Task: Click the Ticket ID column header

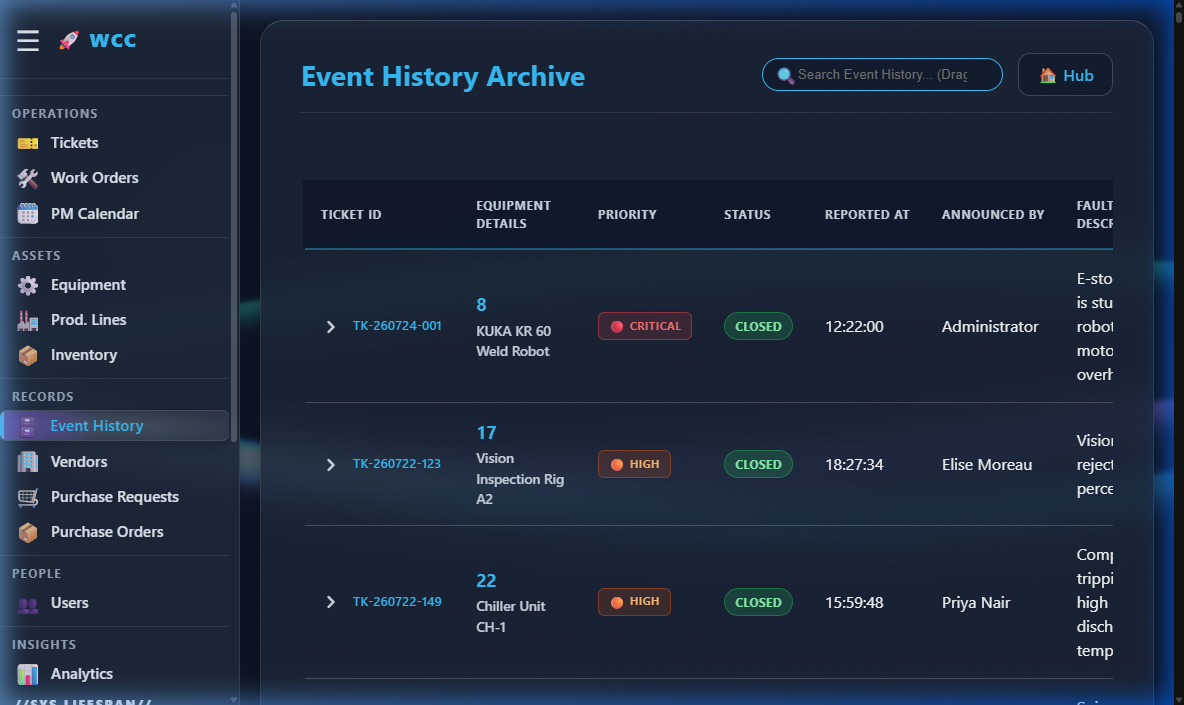Action: click(x=351, y=215)
